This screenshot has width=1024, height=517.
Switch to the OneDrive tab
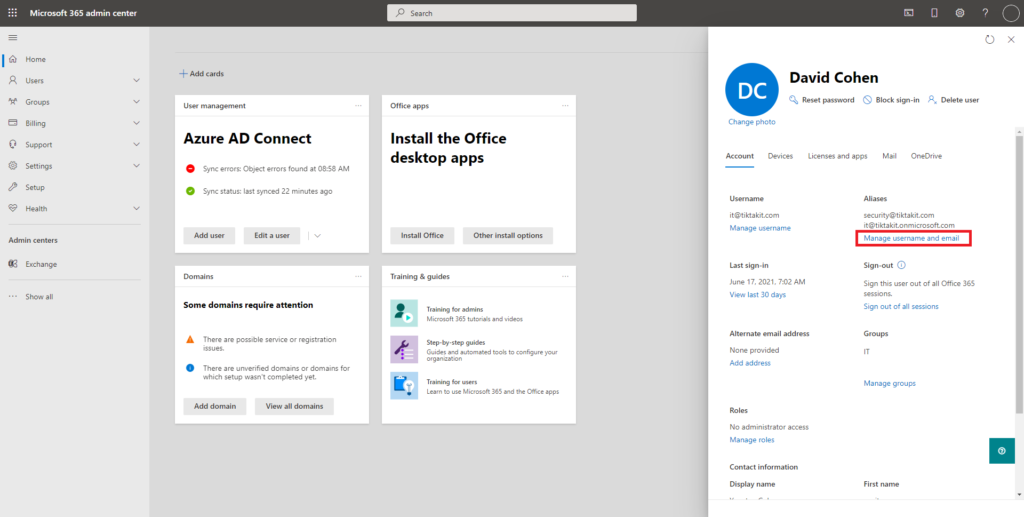927,156
